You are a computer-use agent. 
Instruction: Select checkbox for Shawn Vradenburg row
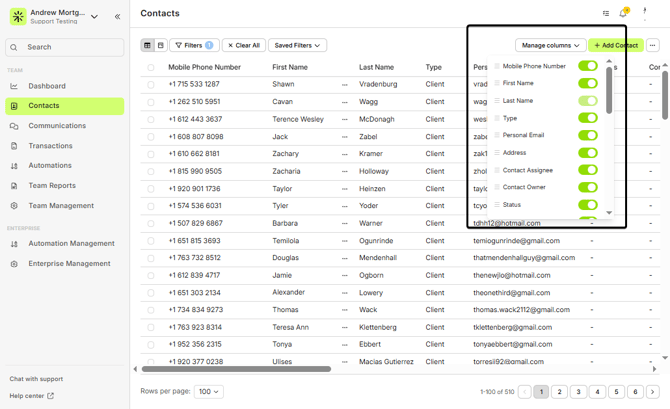click(151, 85)
